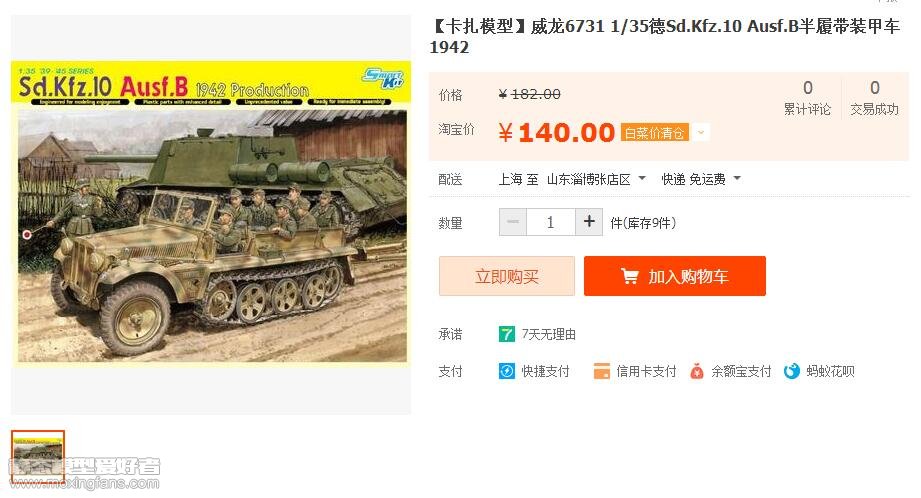Click the 白菜价清仓 orange promotion tag
Screen dimensions: 921x498
pos(654,133)
